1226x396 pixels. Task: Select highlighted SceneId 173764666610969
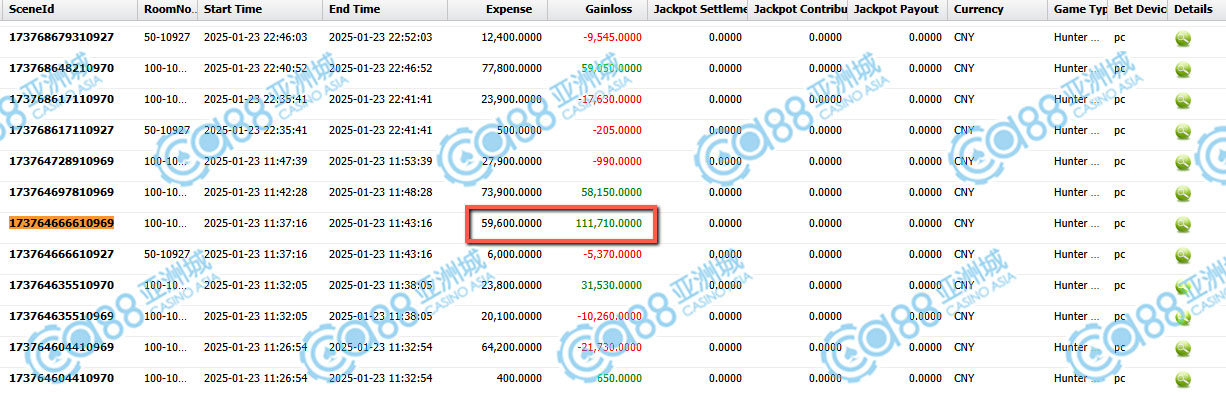click(62, 223)
